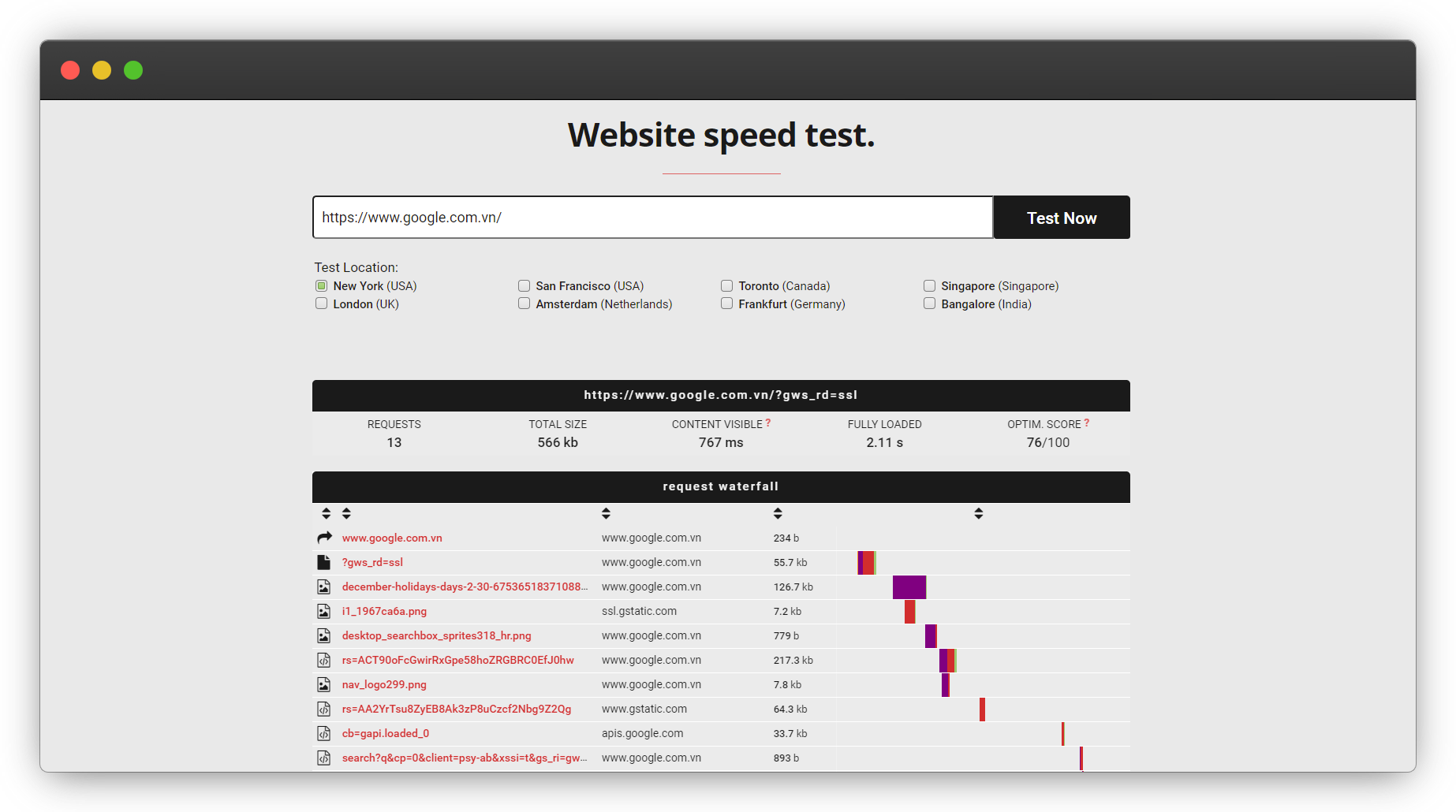Image resolution: width=1456 pixels, height=812 pixels.
Task: Click the redirect arrow icon for www.google.com.vn
Action: click(324, 538)
